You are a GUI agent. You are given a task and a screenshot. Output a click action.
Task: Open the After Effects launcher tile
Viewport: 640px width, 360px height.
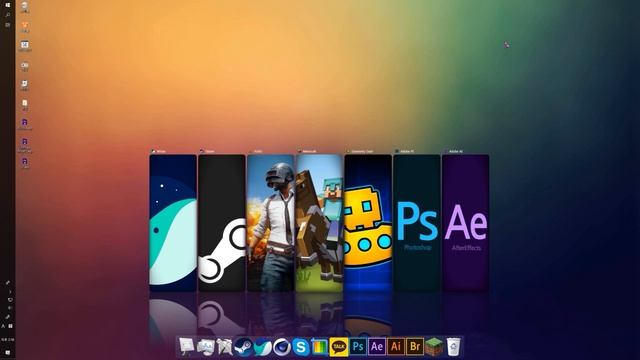click(465, 223)
